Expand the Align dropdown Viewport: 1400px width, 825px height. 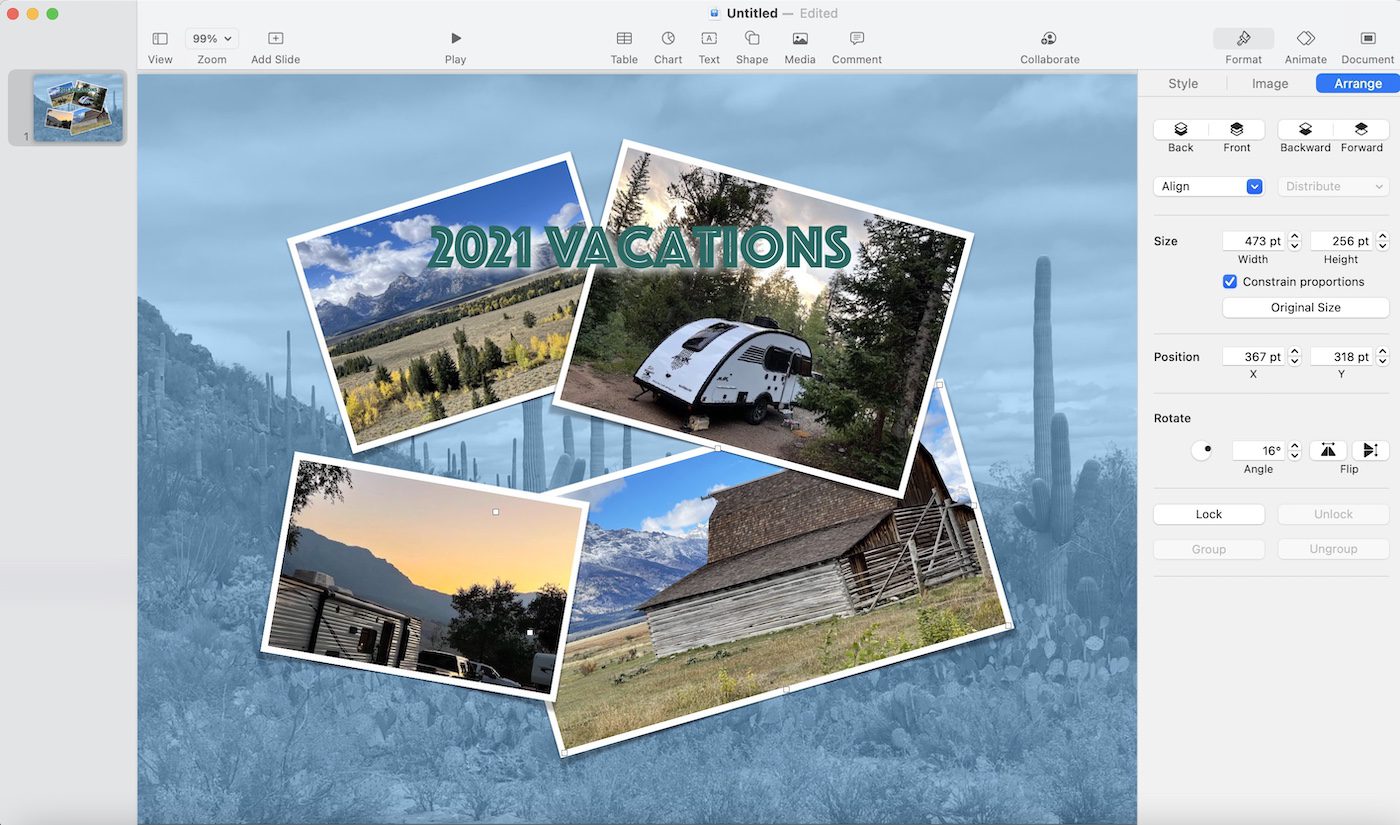1208,186
